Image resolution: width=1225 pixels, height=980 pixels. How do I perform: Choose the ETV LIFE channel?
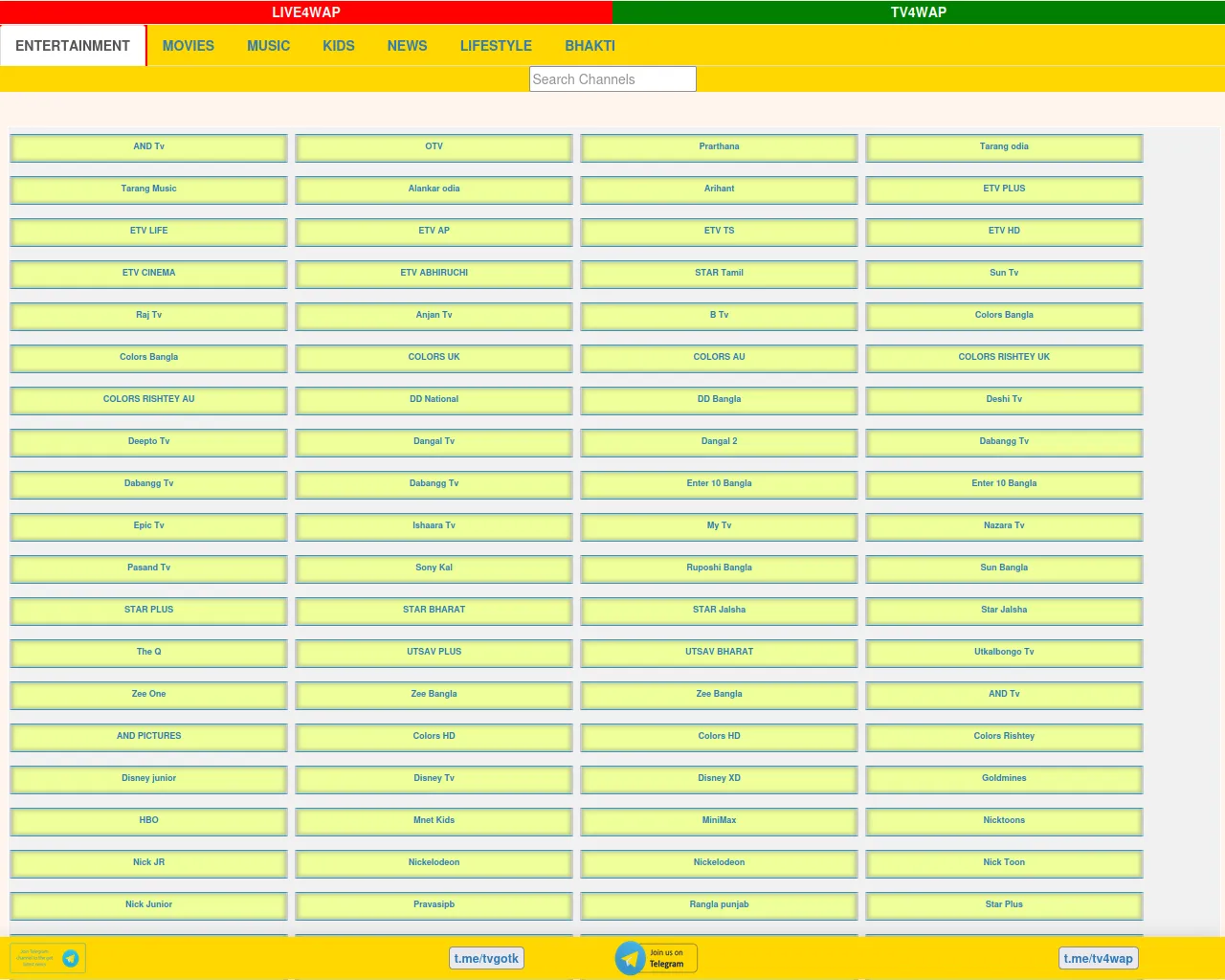point(149,232)
